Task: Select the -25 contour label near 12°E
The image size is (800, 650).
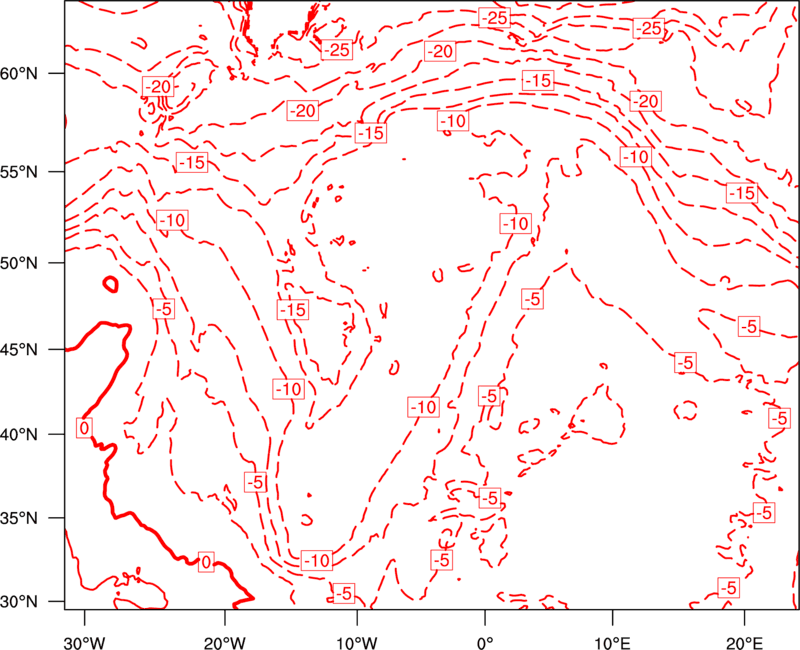Action: tap(648, 28)
